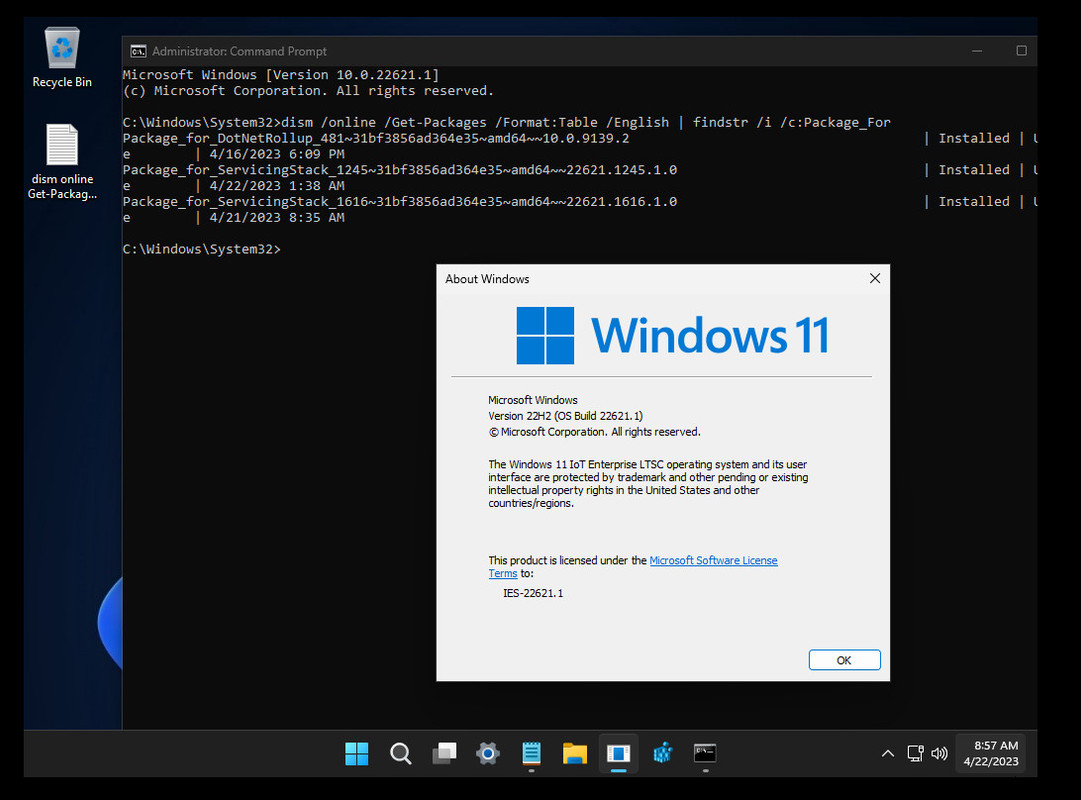Open File Explorer from the taskbar
This screenshot has width=1081, height=800.
(x=574, y=753)
